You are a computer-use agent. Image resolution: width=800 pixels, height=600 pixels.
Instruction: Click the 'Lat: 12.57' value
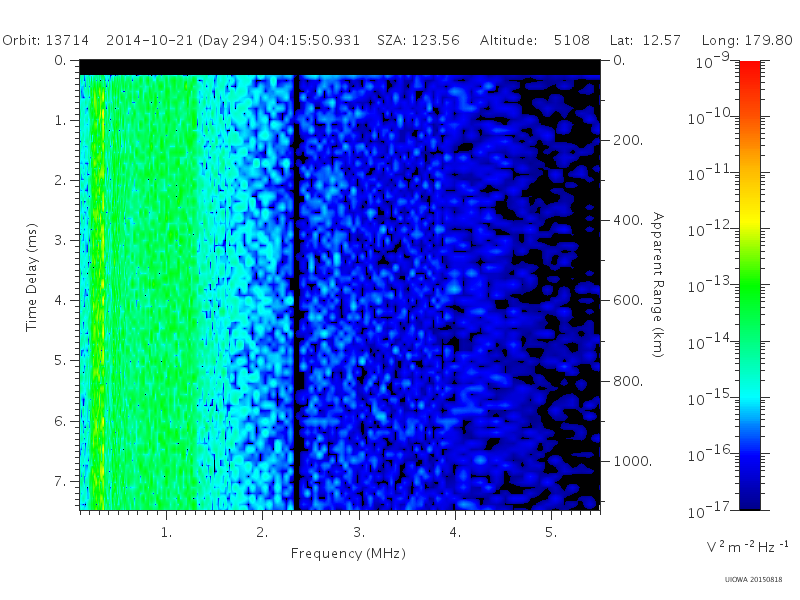click(x=645, y=40)
